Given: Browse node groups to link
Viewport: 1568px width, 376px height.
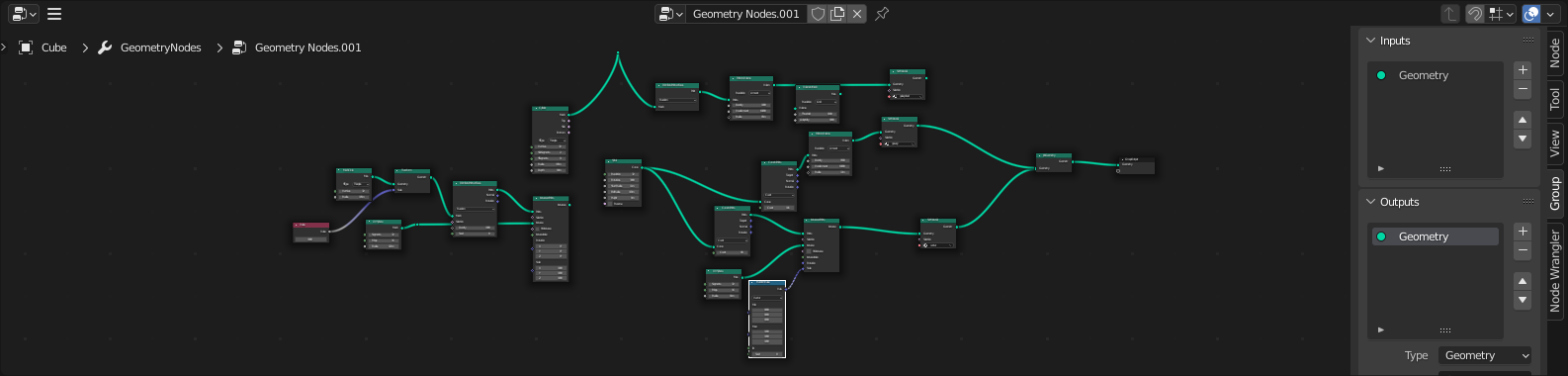Looking at the screenshot, I should click(670, 14).
